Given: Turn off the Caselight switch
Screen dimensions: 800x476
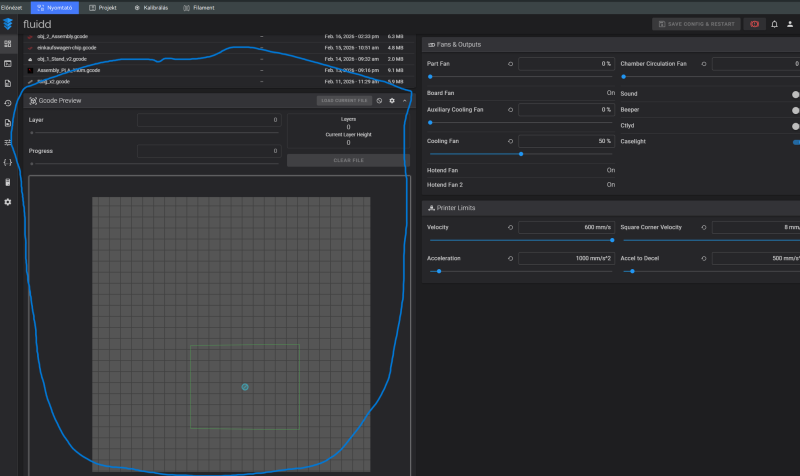Looking at the screenshot, I should [796, 142].
